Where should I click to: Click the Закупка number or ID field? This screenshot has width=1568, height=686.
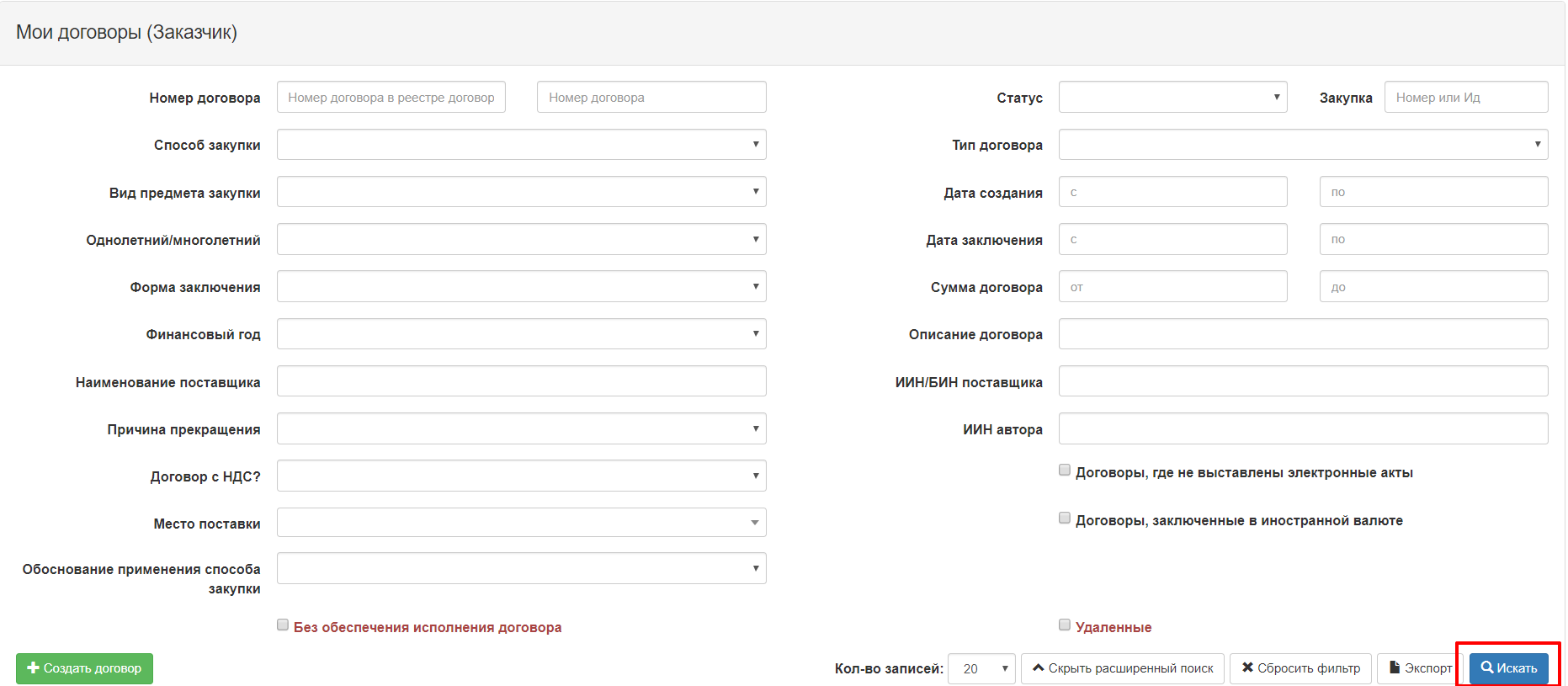pyautogui.click(x=1465, y=97)
